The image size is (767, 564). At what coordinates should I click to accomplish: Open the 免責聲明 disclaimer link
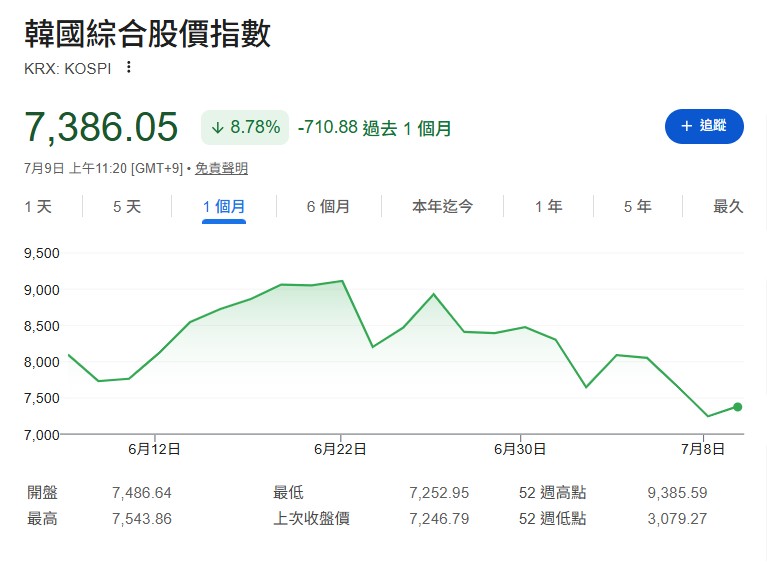coord(221,169)
